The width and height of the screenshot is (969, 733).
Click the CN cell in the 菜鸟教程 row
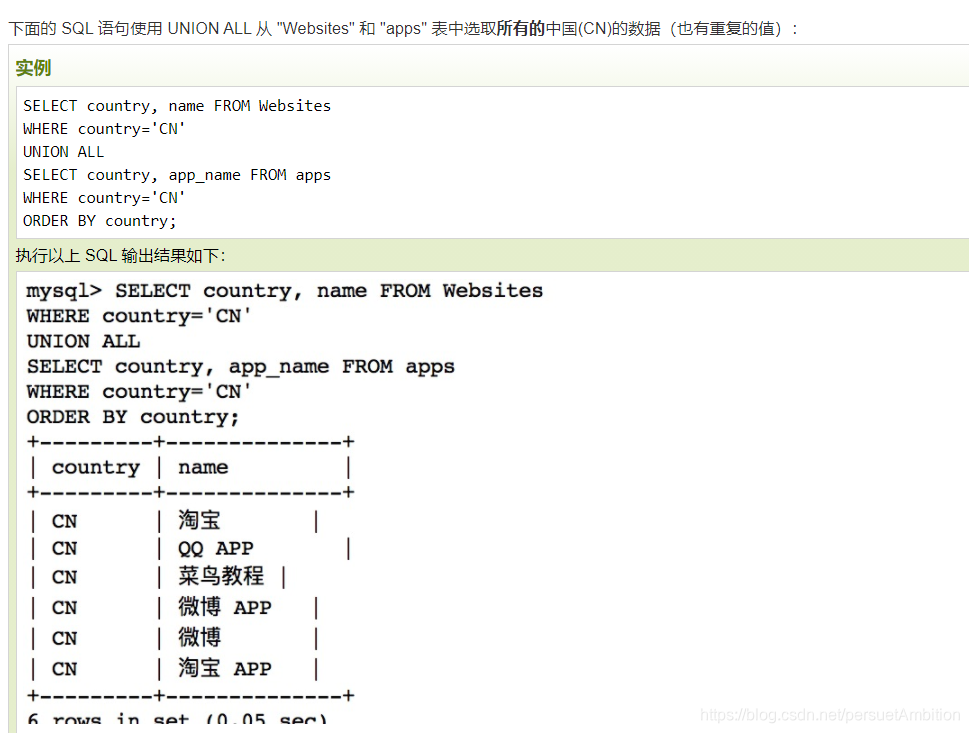pyautogui.click(x=65, y=577)
